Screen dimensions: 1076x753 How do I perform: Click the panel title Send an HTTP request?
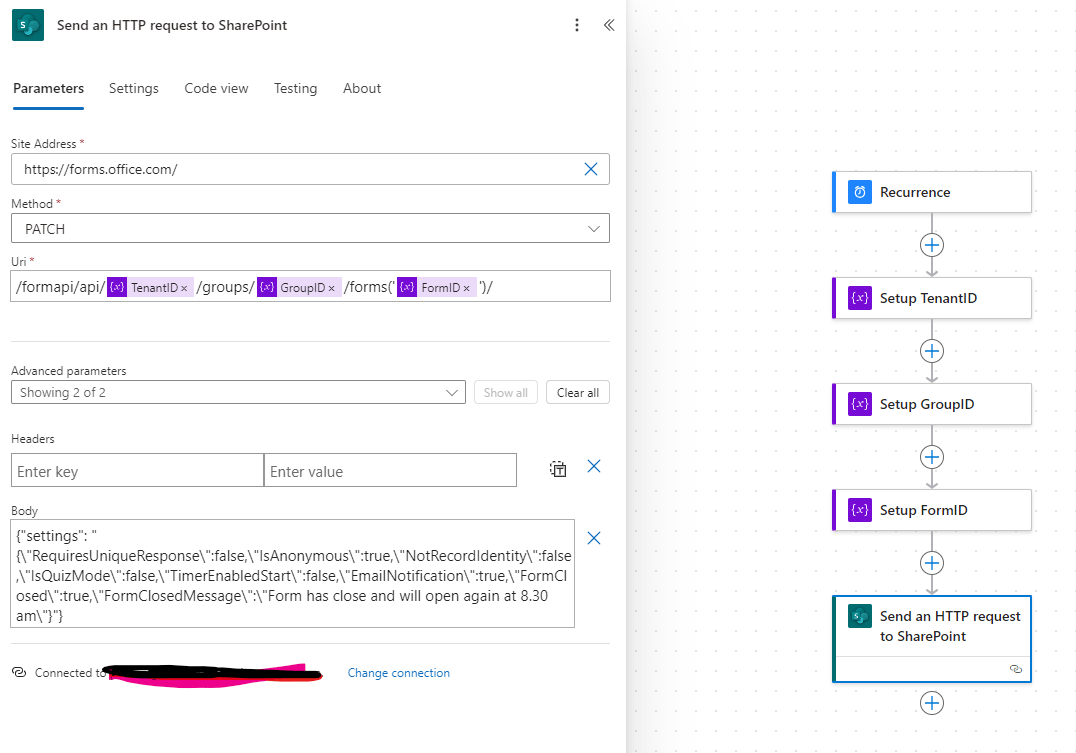pyautogui.click(x=172, y=25)
